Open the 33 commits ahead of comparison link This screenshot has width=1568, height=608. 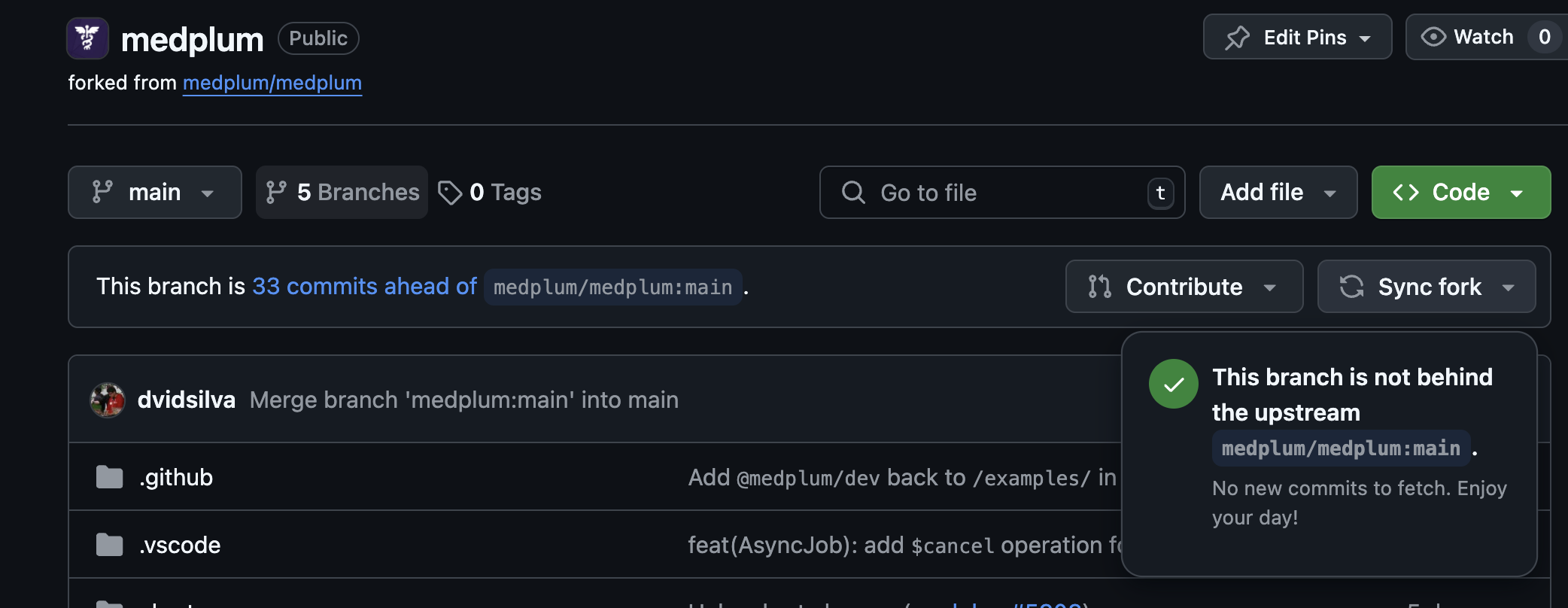tap(364, 287)
